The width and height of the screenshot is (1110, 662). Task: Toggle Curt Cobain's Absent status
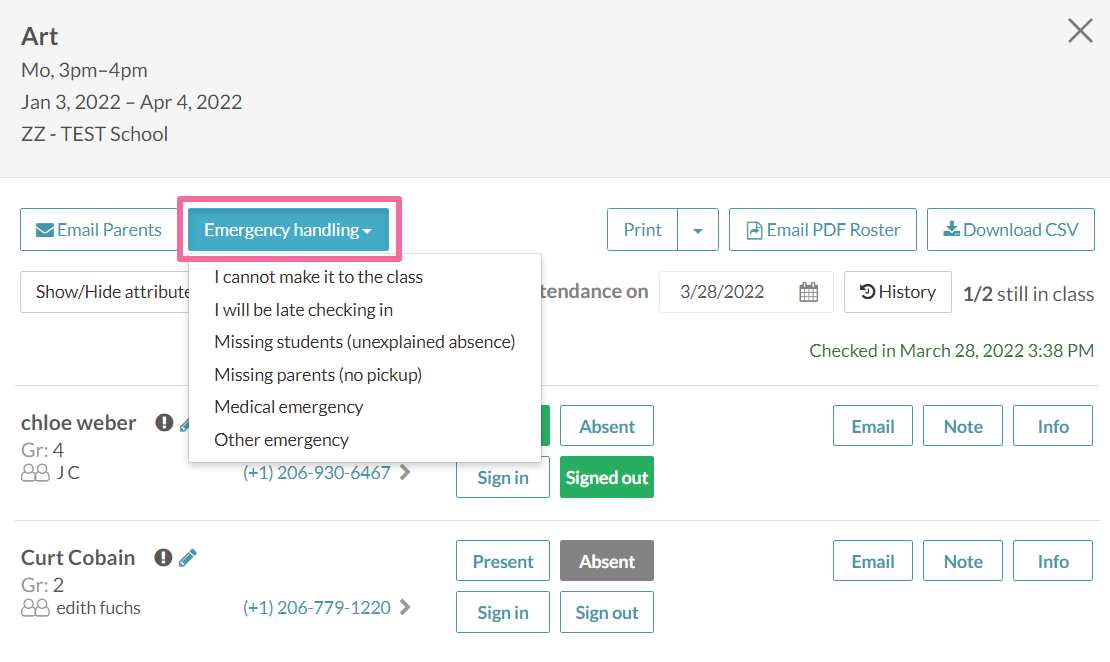point(606,561)
